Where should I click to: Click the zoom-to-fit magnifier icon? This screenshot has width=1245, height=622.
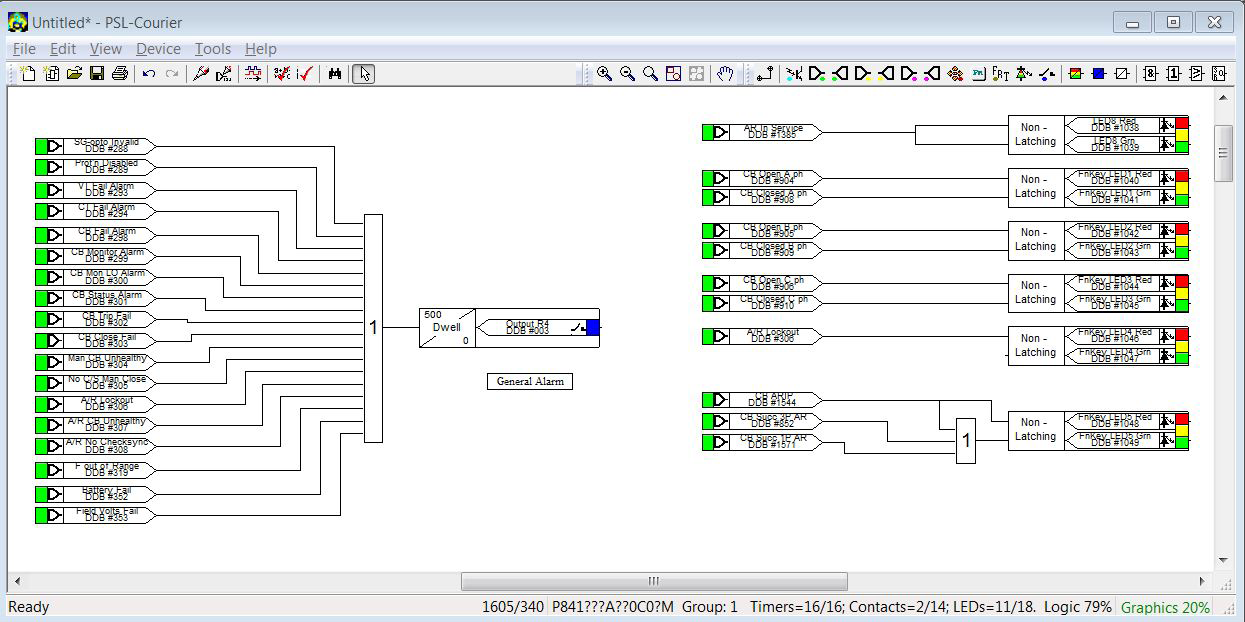tap(650, 73)
